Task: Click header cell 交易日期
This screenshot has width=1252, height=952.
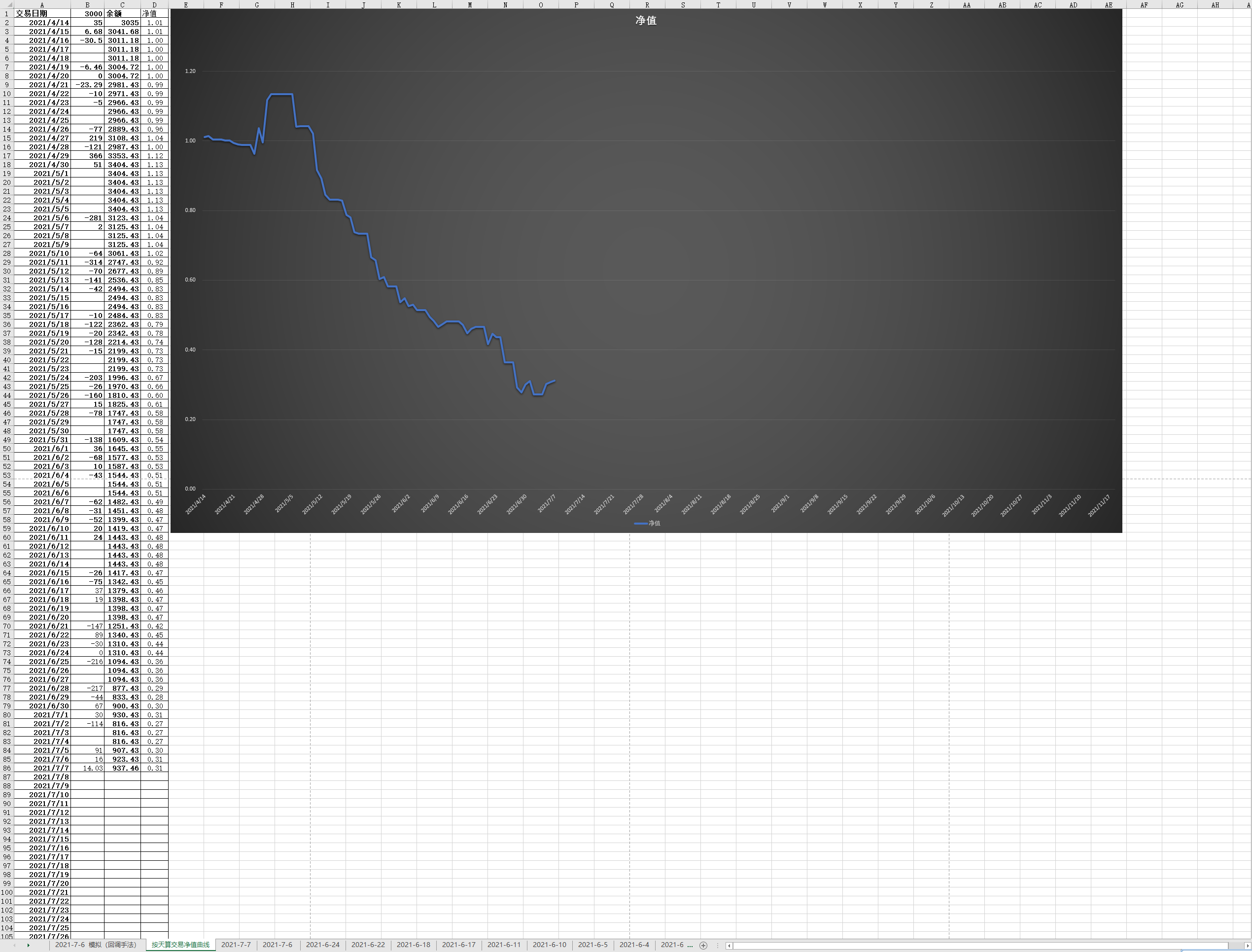Action: tap(42, 14)
